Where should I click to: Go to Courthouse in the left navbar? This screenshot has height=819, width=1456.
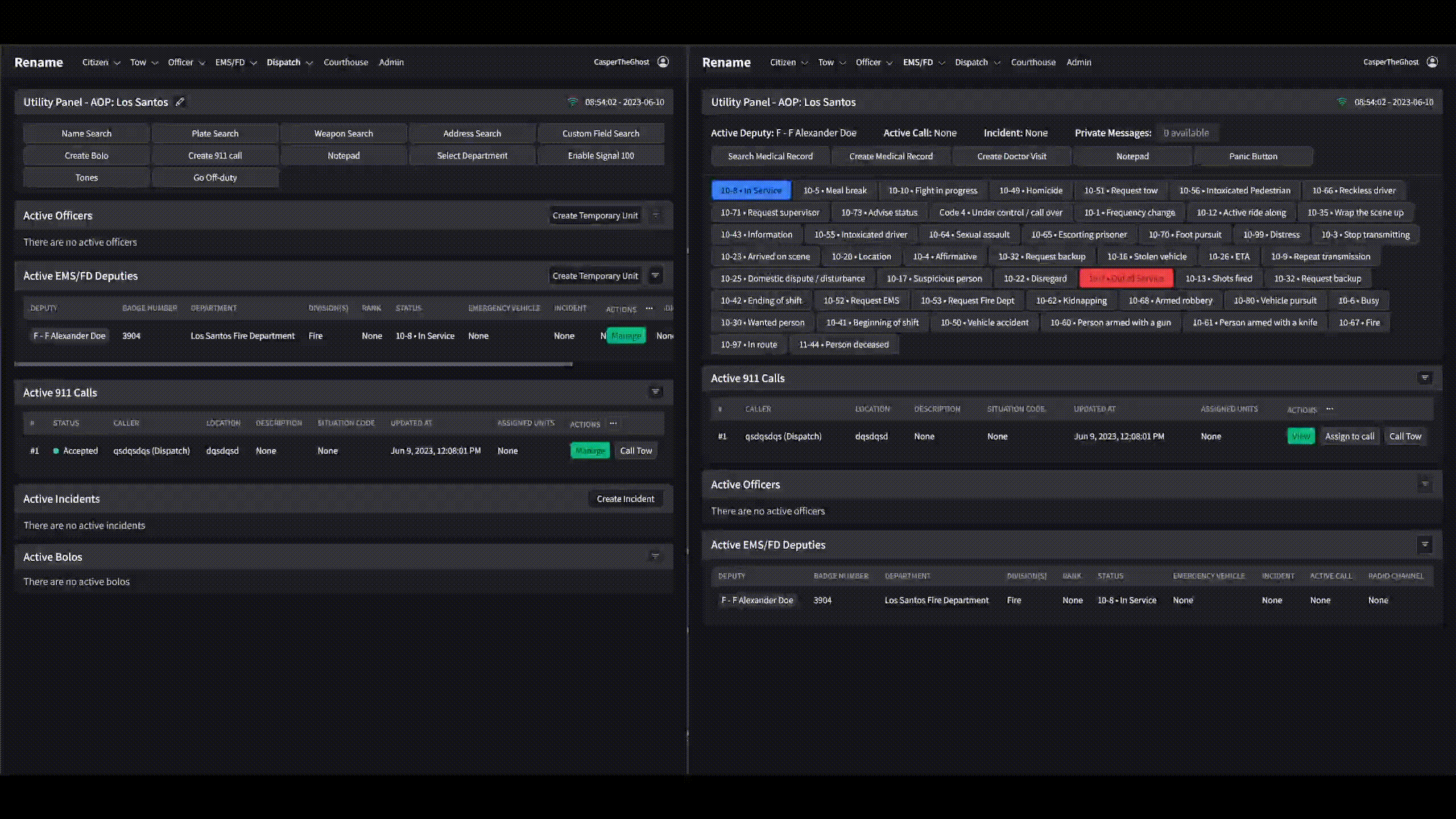point(346,63)
